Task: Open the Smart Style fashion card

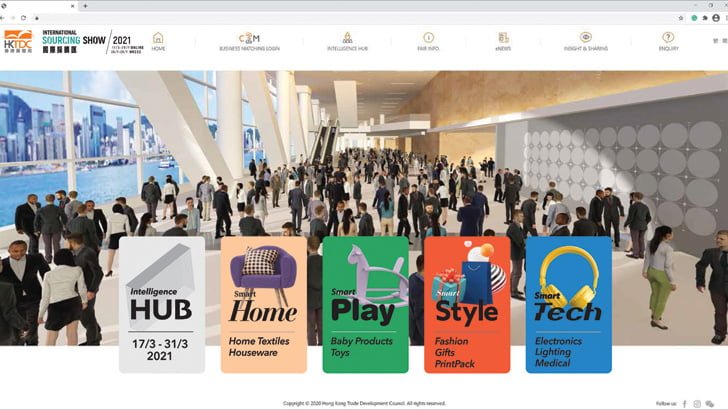Action: pyautogui.click(x=466, y=304)
